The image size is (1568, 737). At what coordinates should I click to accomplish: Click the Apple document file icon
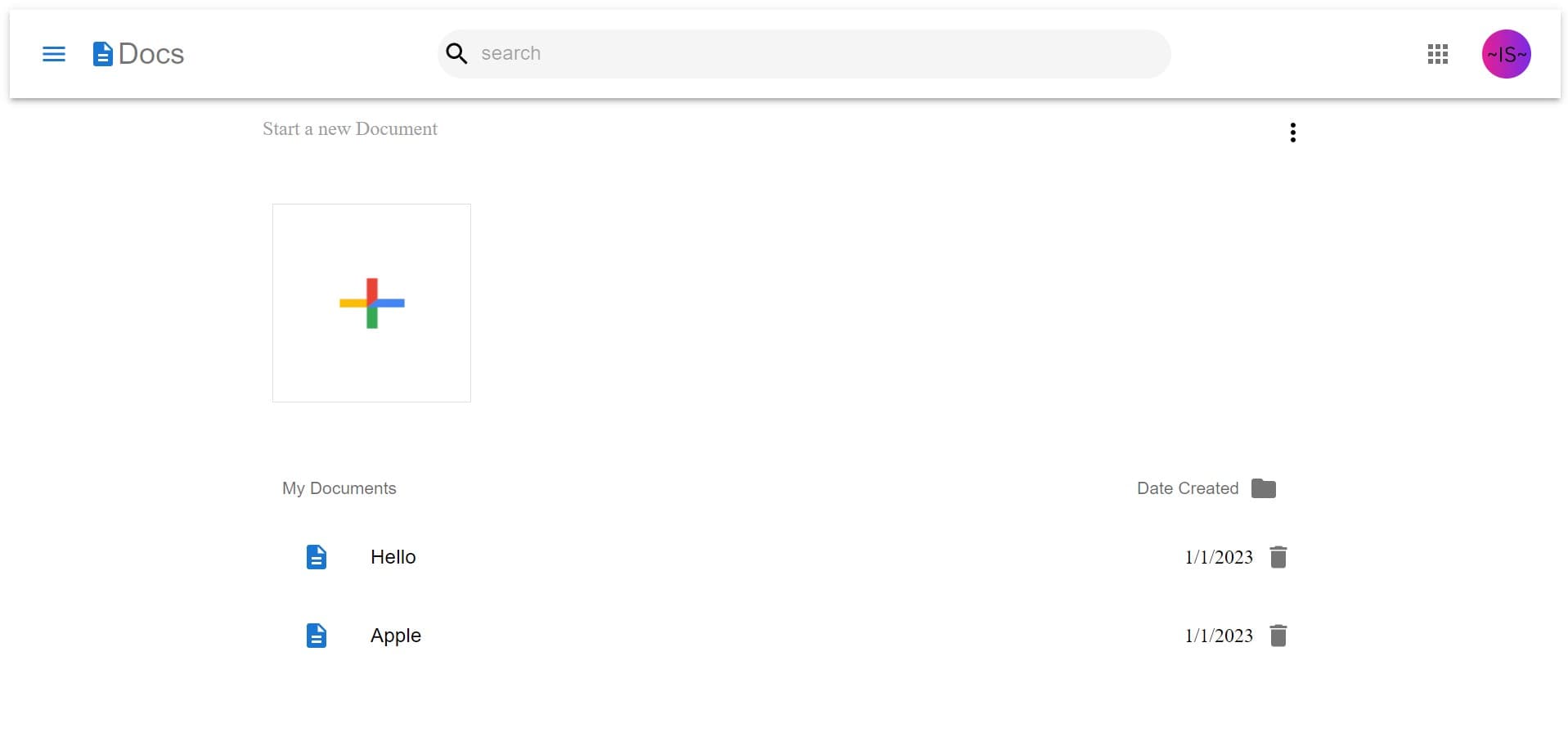[317, 636]
